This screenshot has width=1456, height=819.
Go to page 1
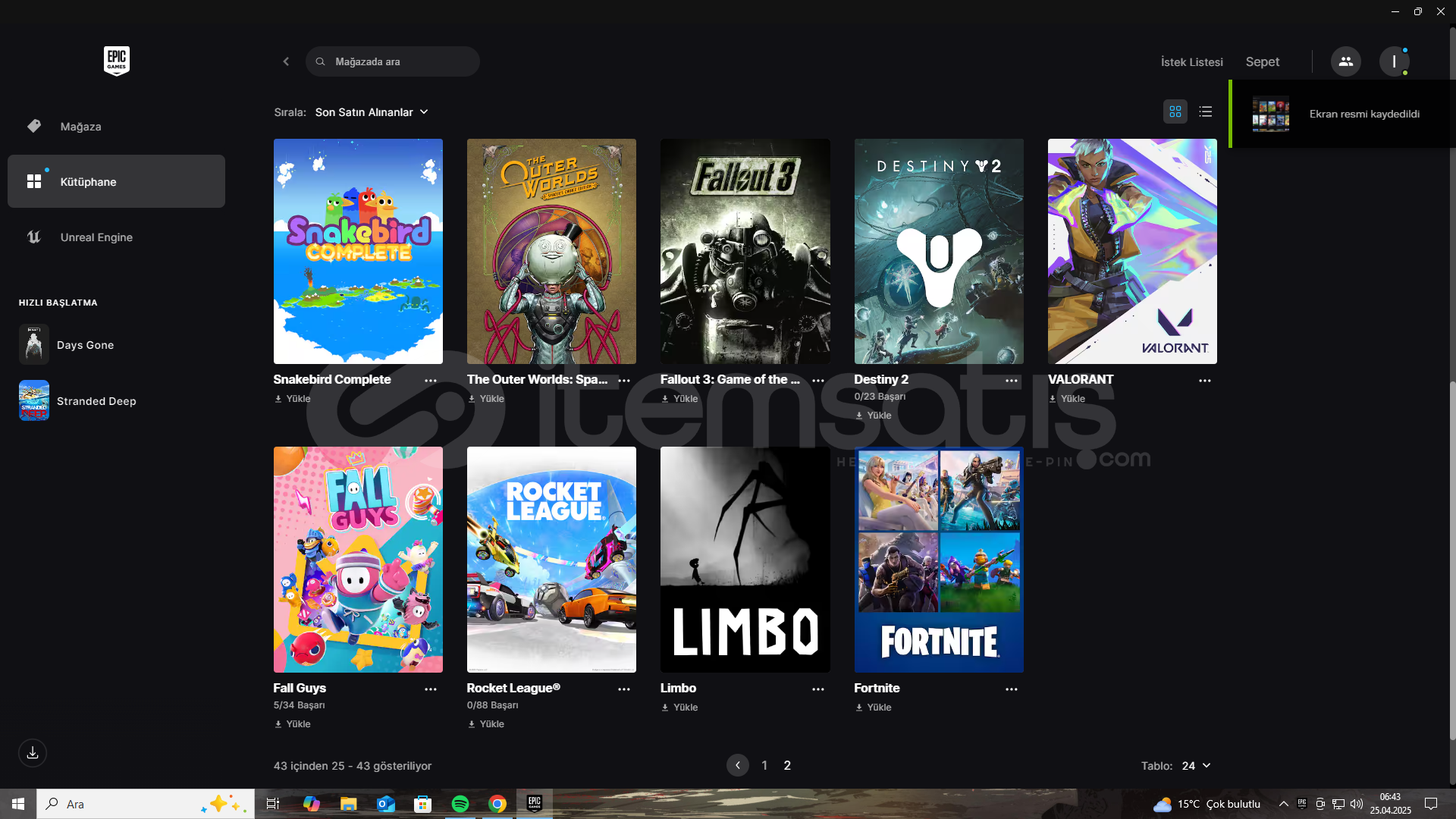tap(764, 766)
